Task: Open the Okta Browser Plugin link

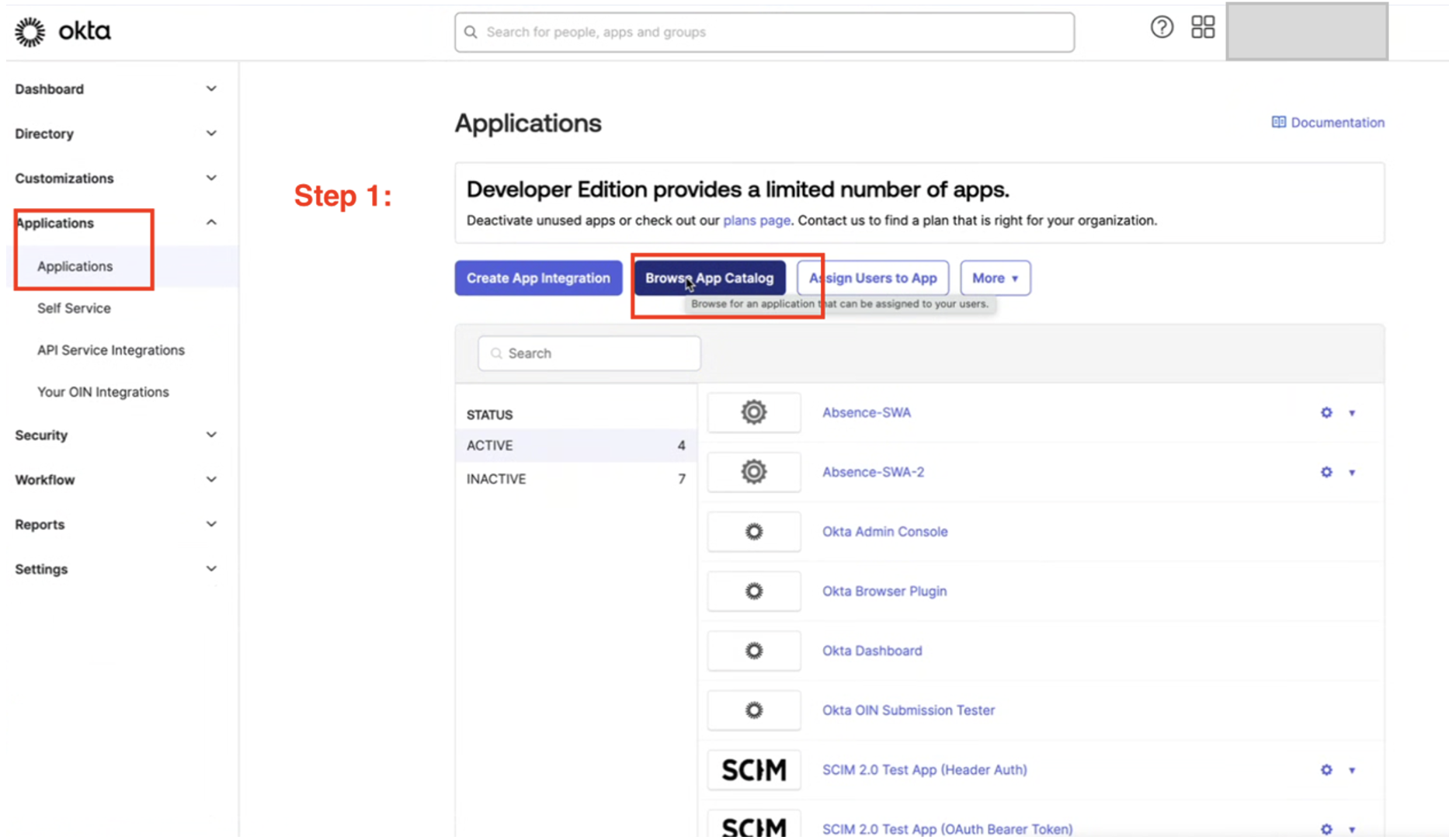Action: coord(884,592)
